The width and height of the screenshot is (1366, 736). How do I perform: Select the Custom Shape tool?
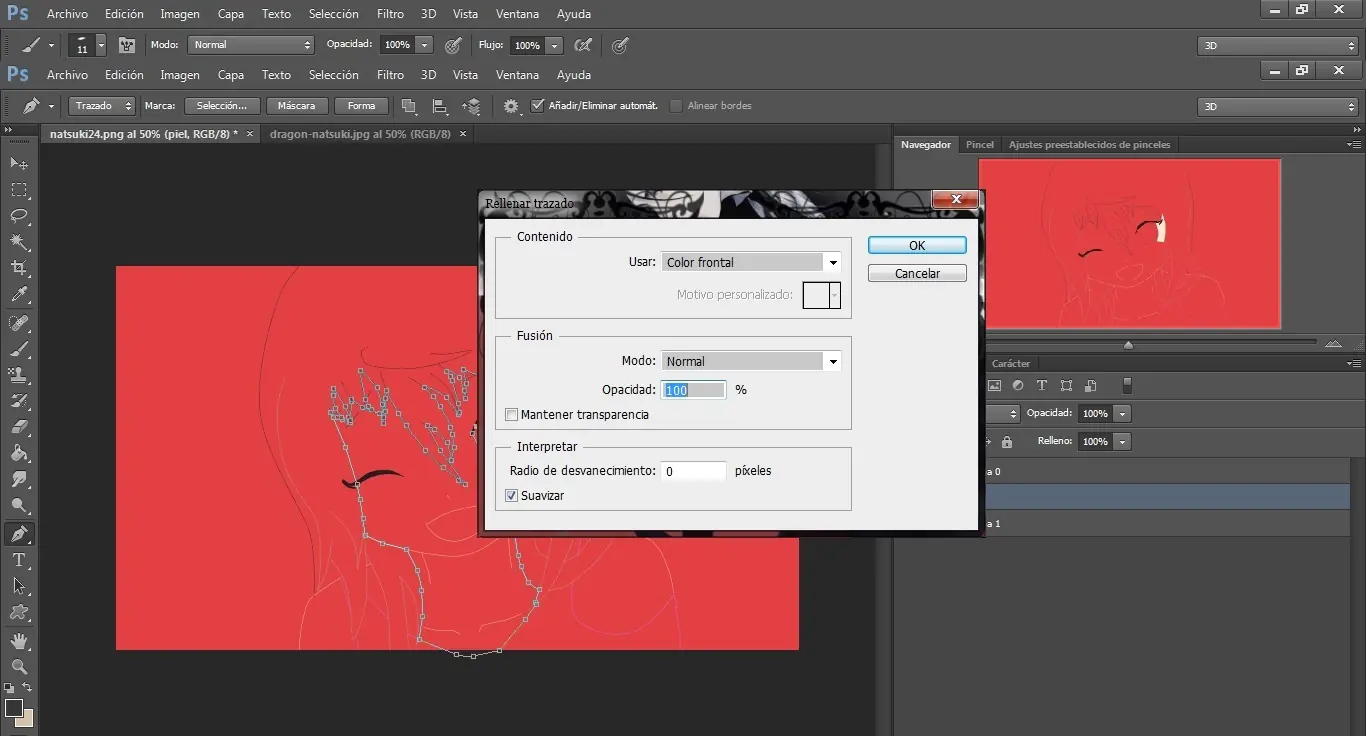19,612
